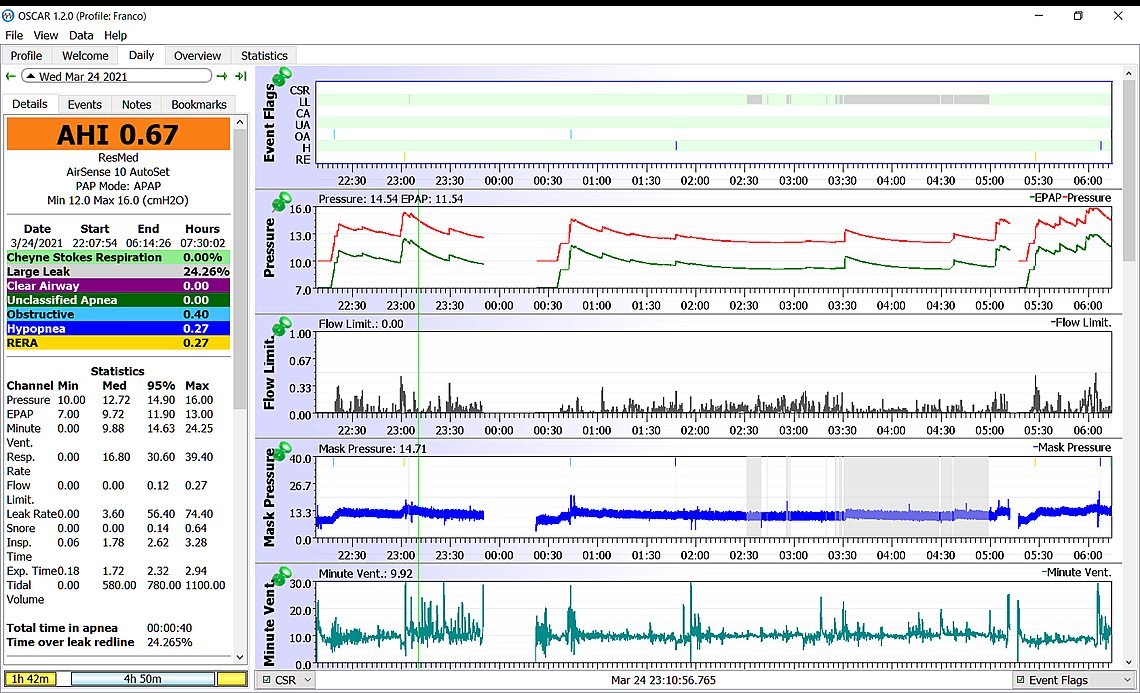
Task: Go to next day with right arrow
Action: click(223, 76)
